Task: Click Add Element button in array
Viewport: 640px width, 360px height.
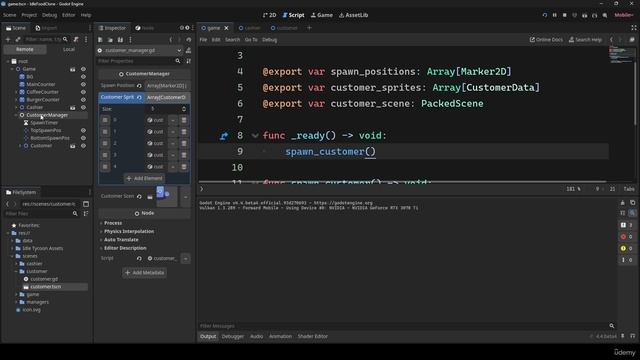Action: point(144,178)
